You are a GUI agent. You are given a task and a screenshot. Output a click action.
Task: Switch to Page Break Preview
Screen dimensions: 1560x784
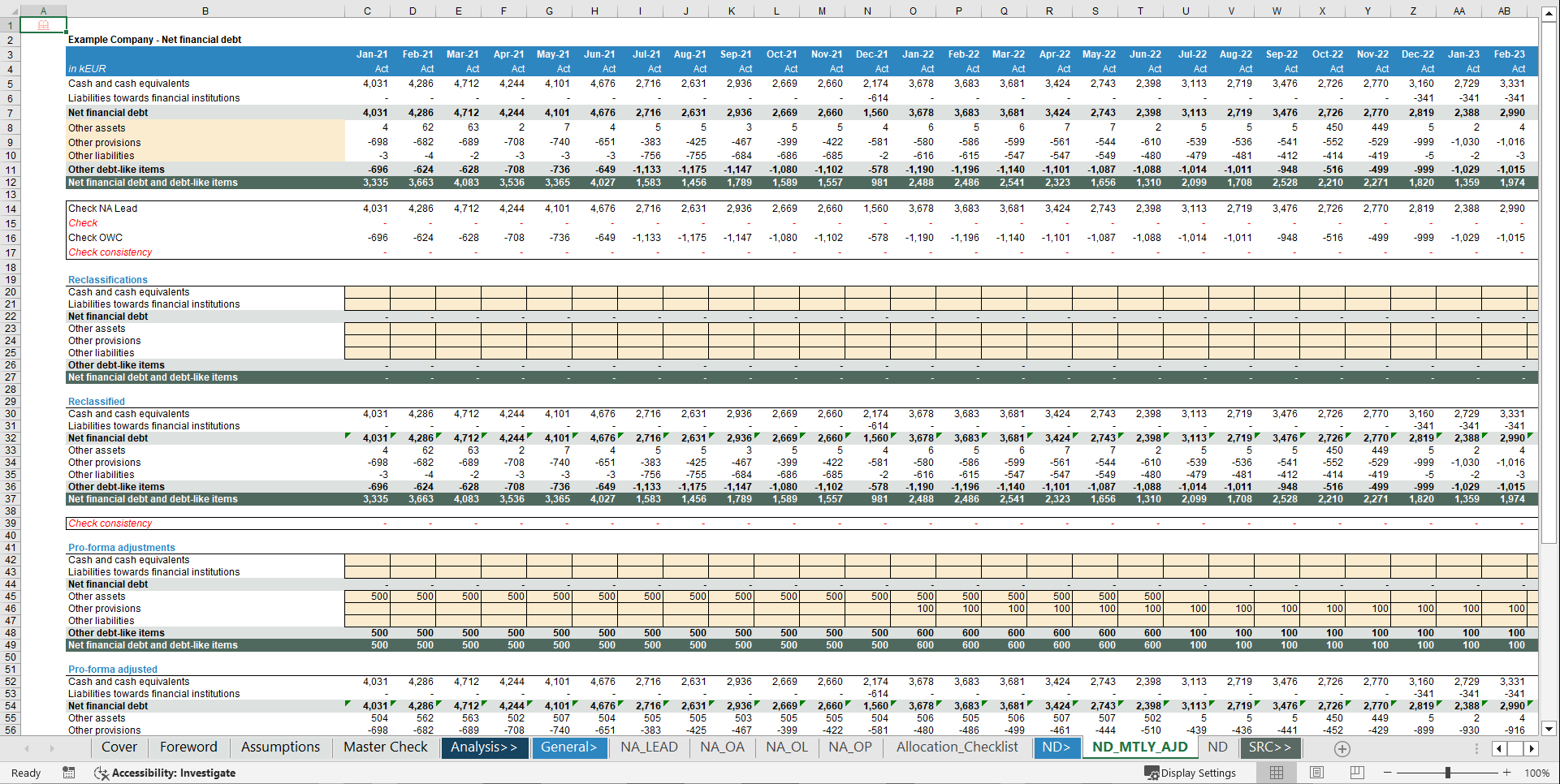[1358, 773]
